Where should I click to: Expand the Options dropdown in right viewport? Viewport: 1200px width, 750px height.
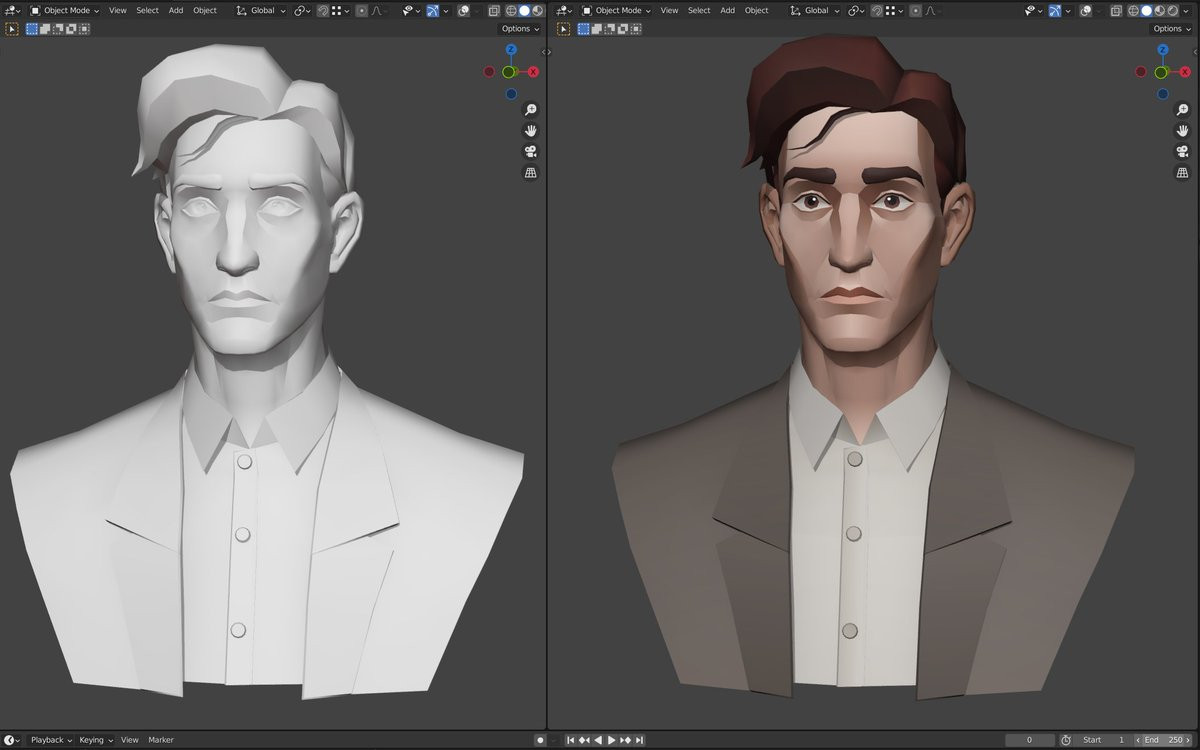click(x=1172, y=29)
